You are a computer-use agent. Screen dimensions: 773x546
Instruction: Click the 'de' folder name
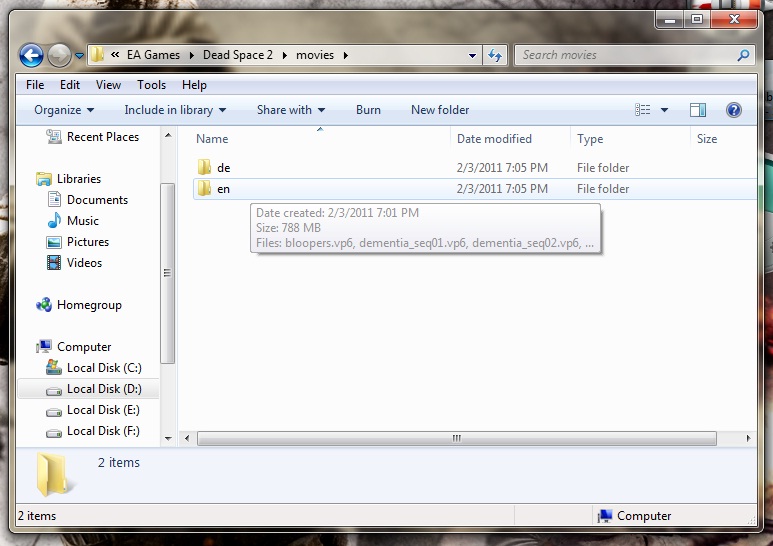pos(224,168)
